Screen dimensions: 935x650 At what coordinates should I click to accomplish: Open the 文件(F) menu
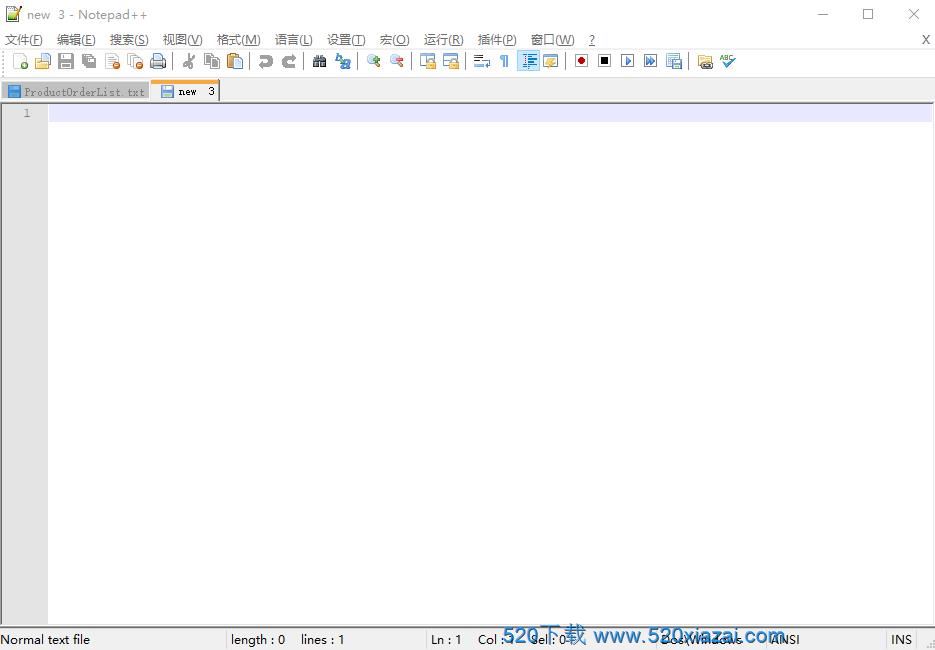(24, 40)
